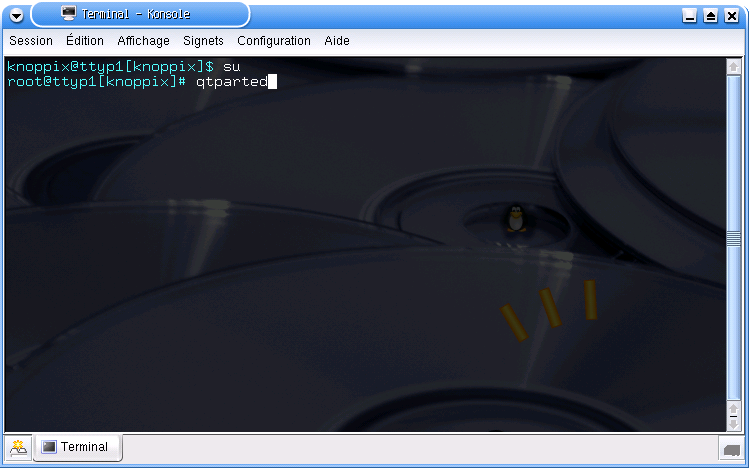Close the Konsole window
Image resolution: width=749 pixels, height=468 pixels.
(731, 16)
